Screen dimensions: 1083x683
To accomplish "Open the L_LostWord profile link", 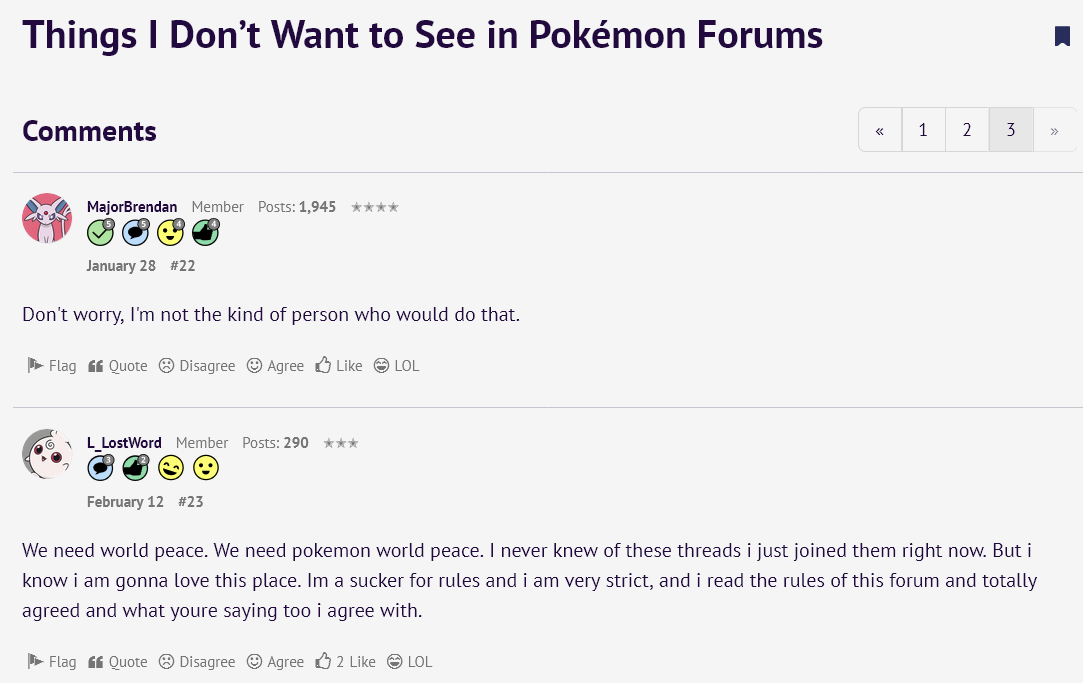I will 124,443.
